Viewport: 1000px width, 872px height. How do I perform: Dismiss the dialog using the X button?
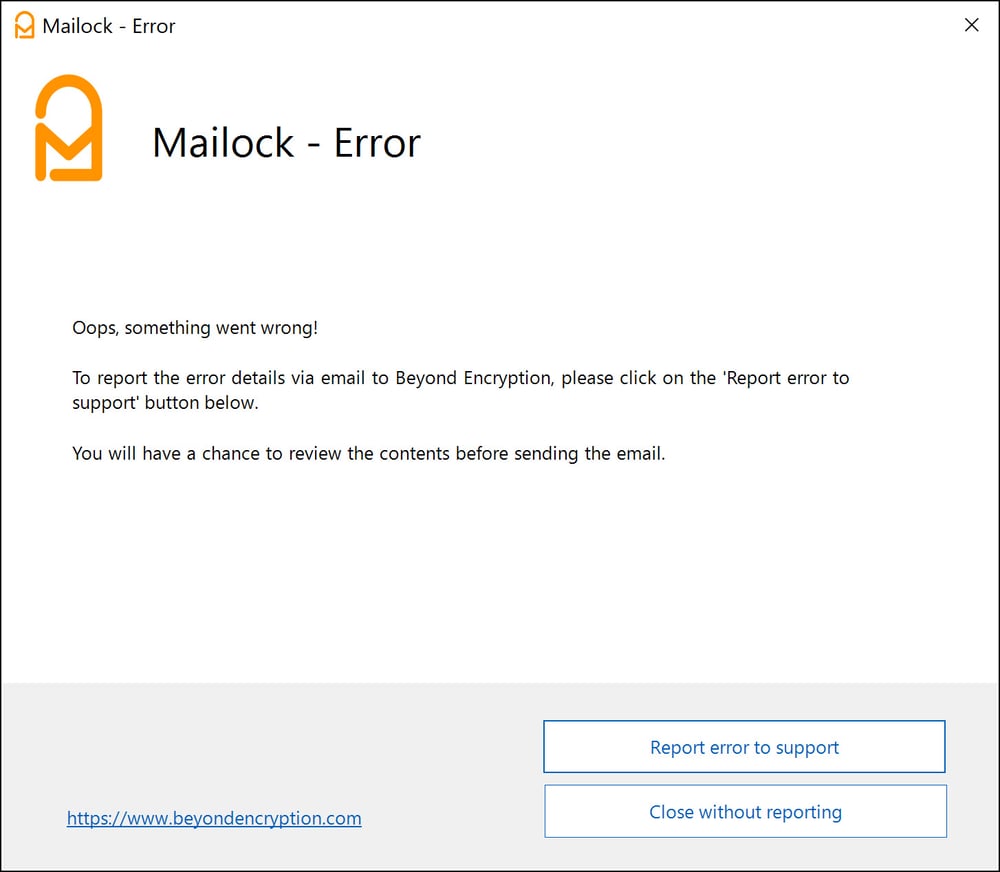pos(971,25)
